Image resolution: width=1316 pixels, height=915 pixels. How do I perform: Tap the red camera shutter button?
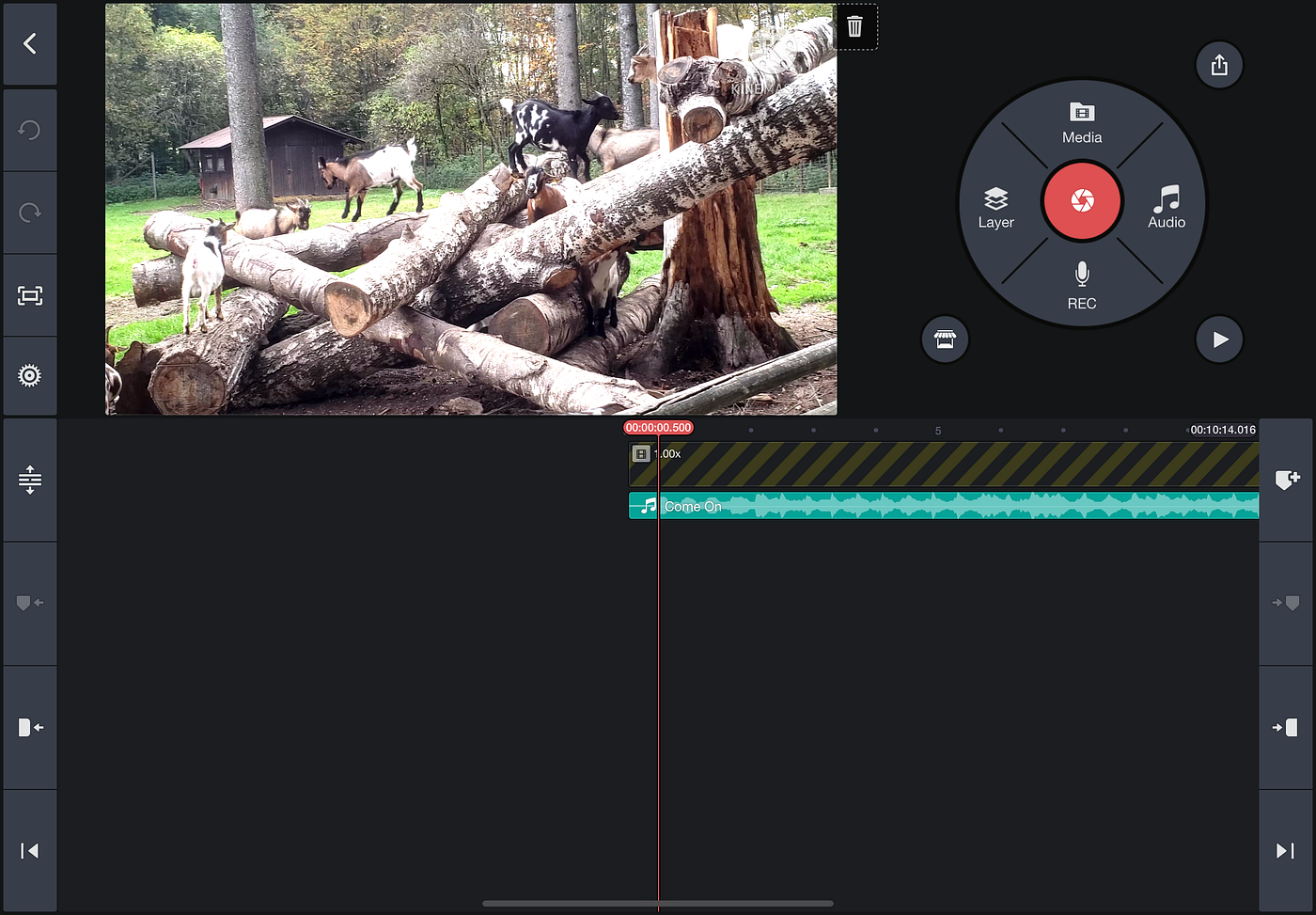[1082, 200]
